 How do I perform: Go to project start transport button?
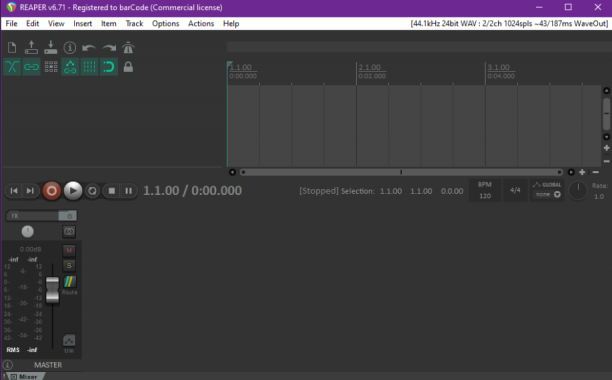click(14, 191)
